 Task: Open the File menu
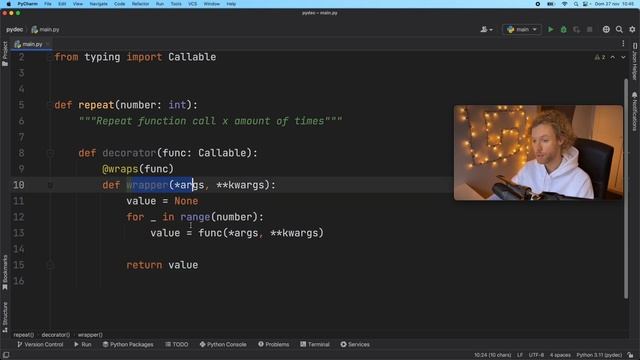click(x=48, y=4)
